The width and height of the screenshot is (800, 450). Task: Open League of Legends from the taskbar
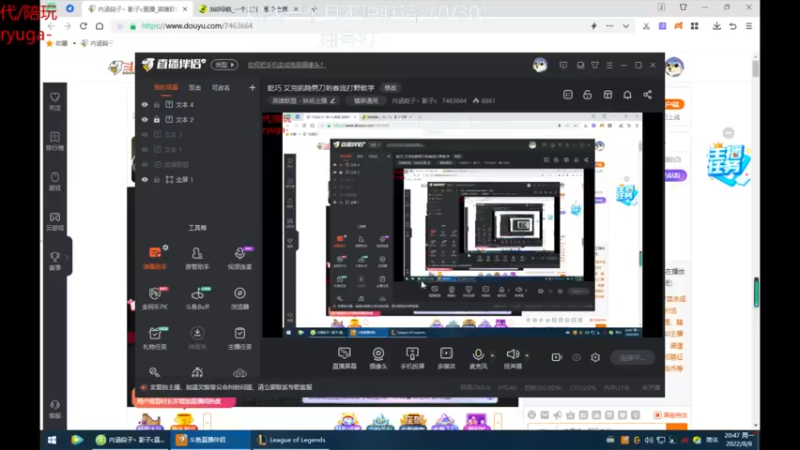coord(292,440)
